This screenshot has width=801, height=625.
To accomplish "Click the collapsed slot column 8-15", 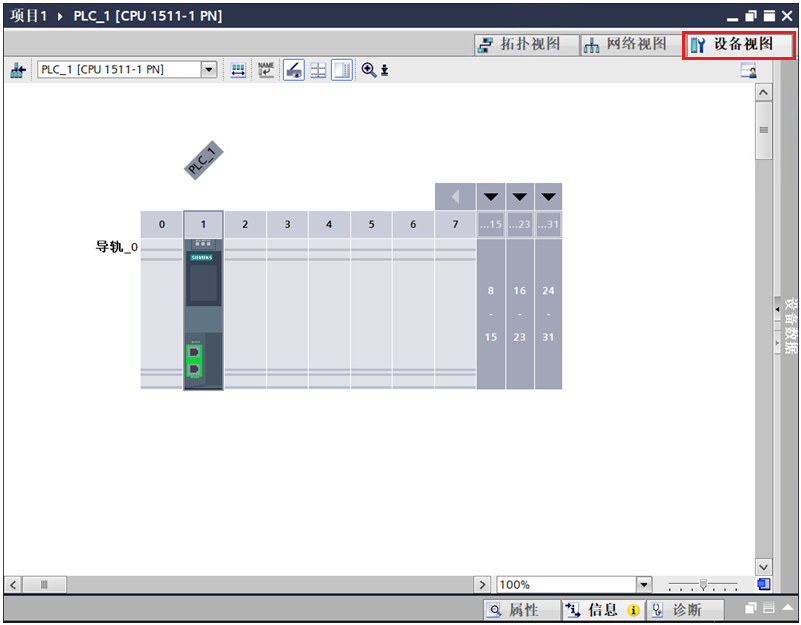I will [x=491, y=314].
